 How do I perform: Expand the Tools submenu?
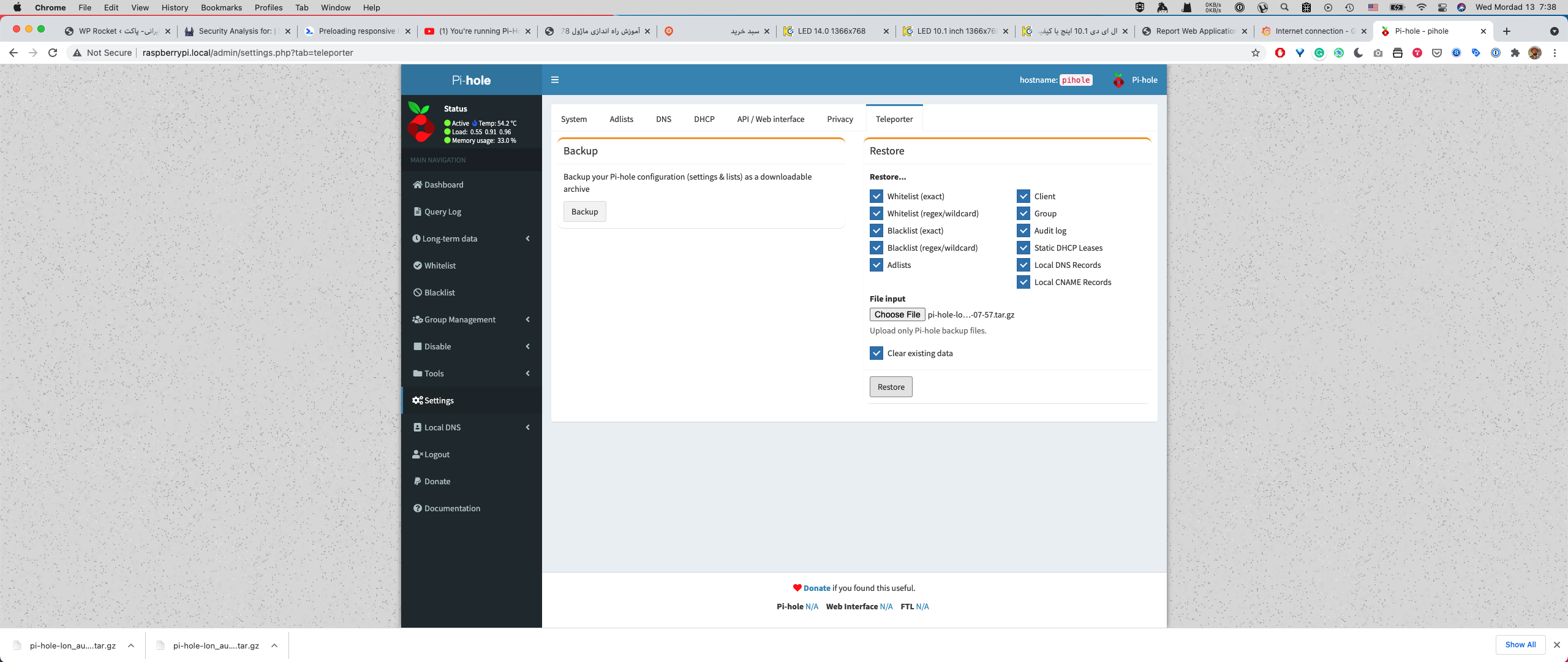(x=527, y=373)
